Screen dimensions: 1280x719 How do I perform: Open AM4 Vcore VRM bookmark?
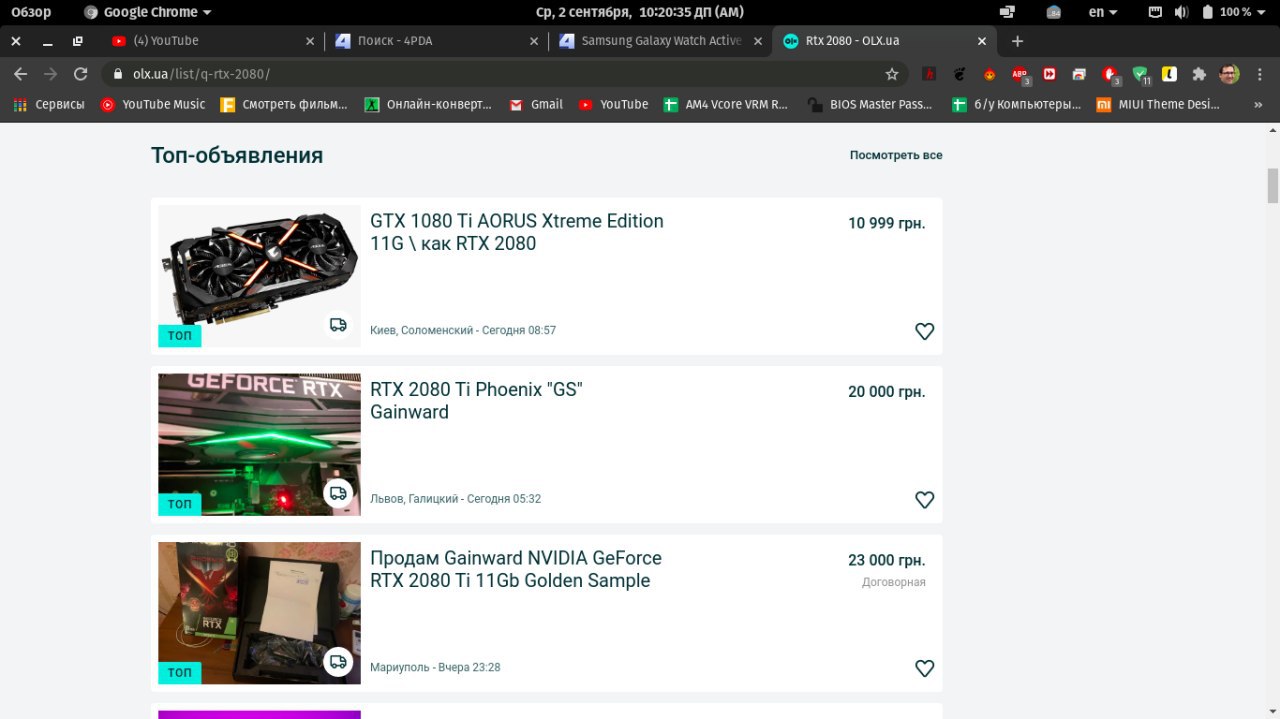[726, 104]
